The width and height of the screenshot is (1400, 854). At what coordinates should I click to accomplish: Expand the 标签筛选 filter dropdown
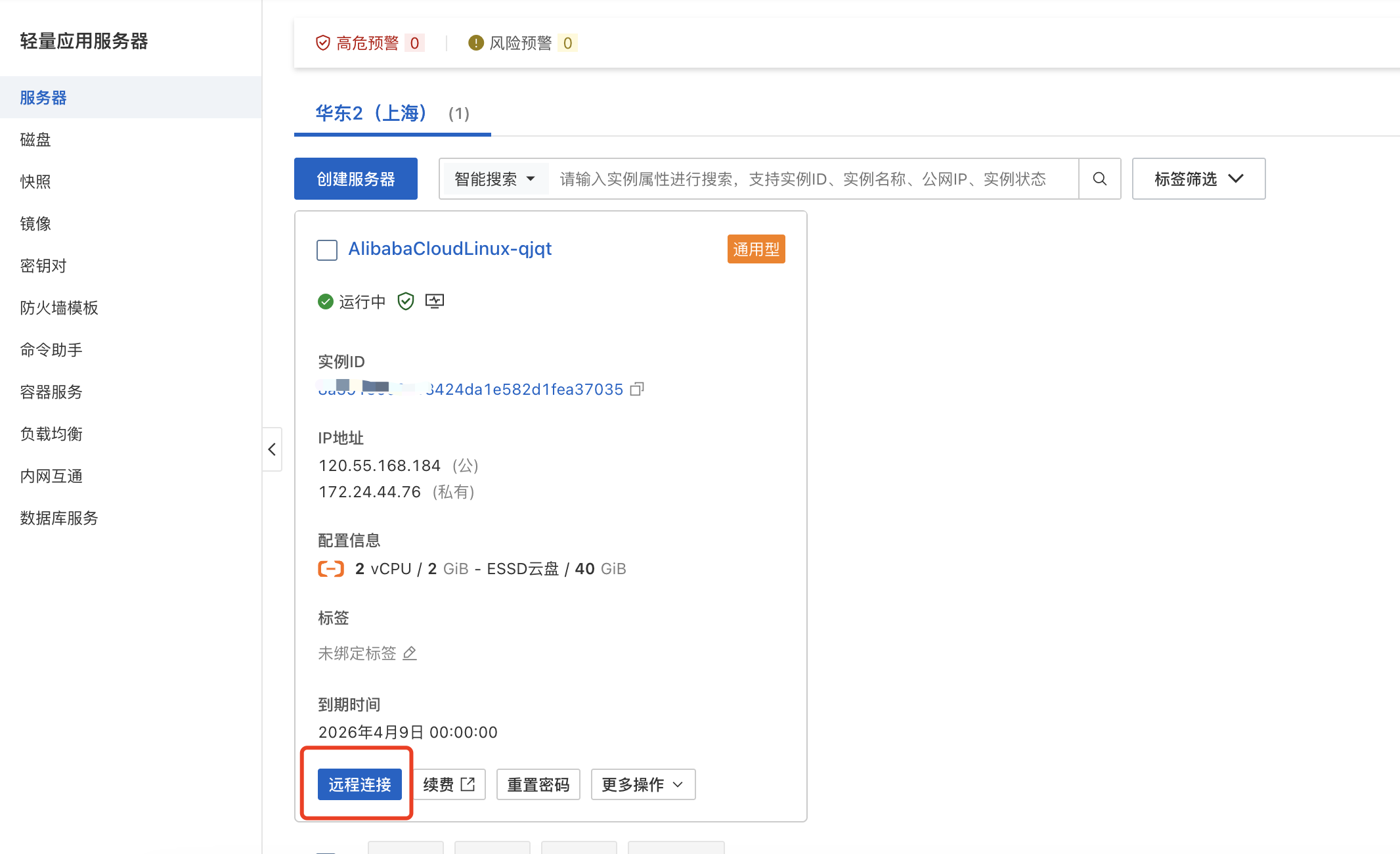pyautogui.click(x=1198, y=179)
